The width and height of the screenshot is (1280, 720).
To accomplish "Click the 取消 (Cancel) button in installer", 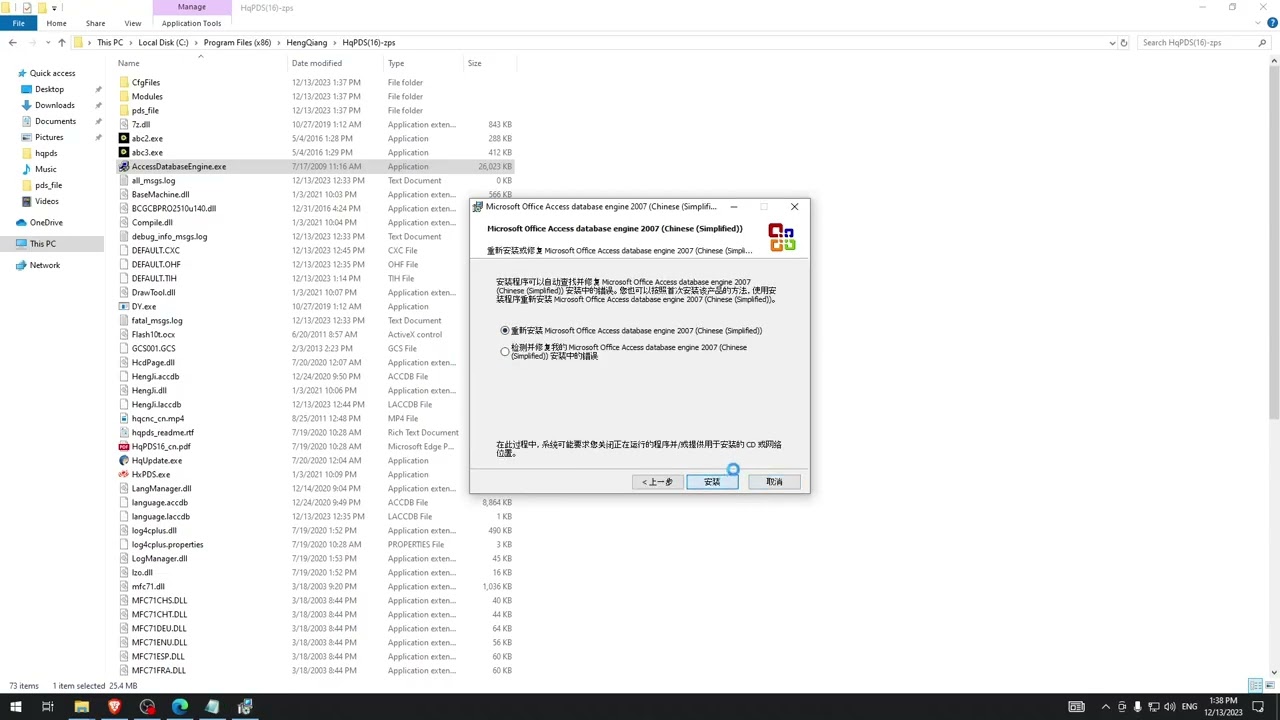I will click(x=774, y=482).
